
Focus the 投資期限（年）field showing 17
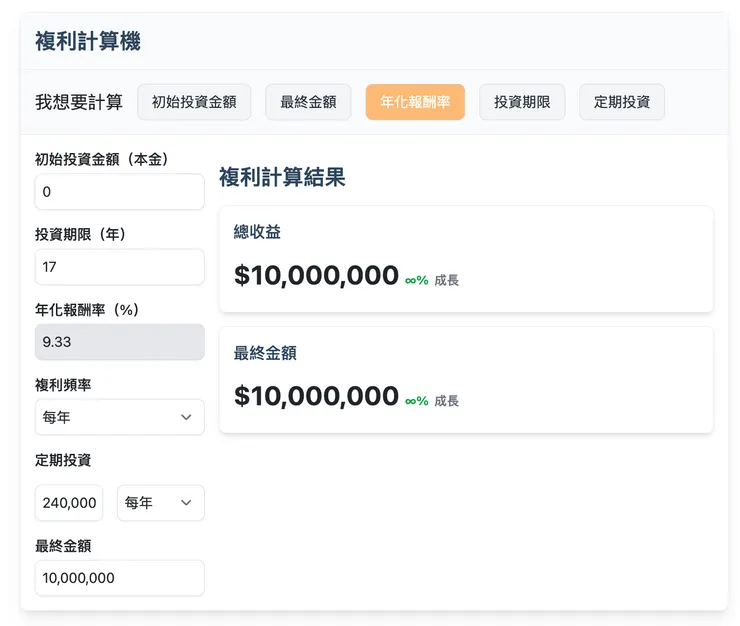[120, 267]
